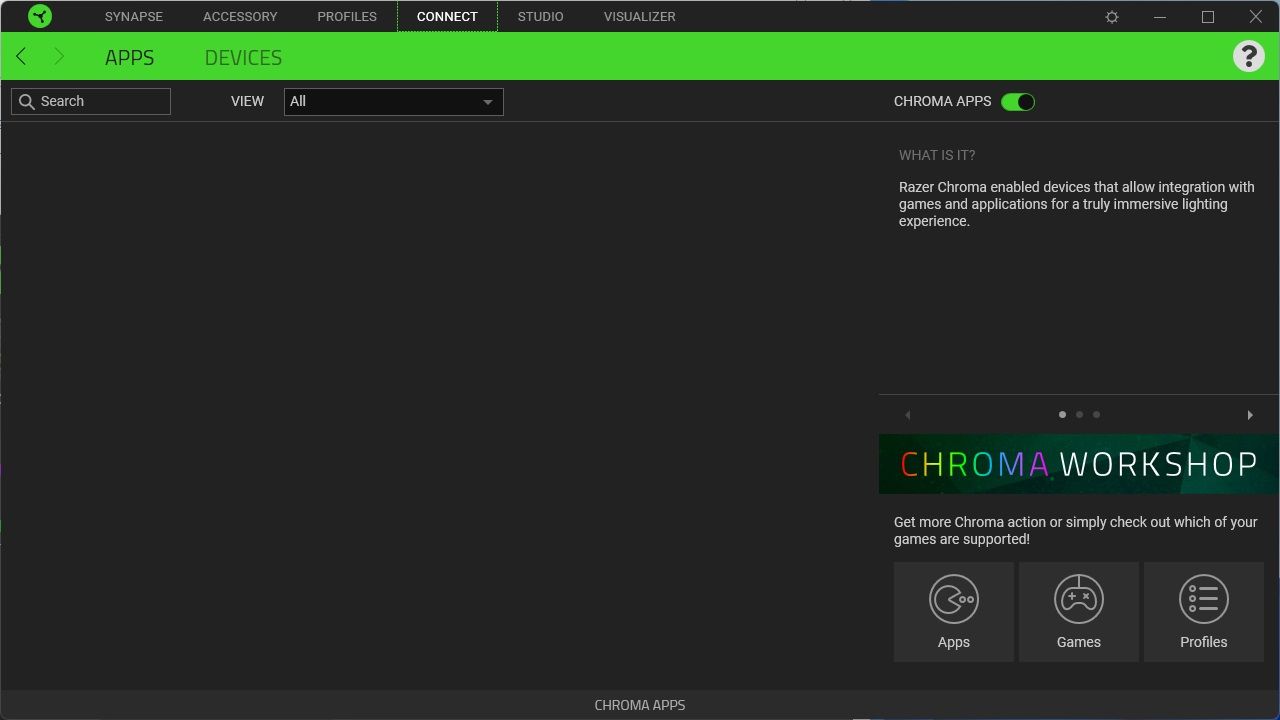Click the search magnifier icon
Screen dimensions: 1280x720
coord(27,101)
